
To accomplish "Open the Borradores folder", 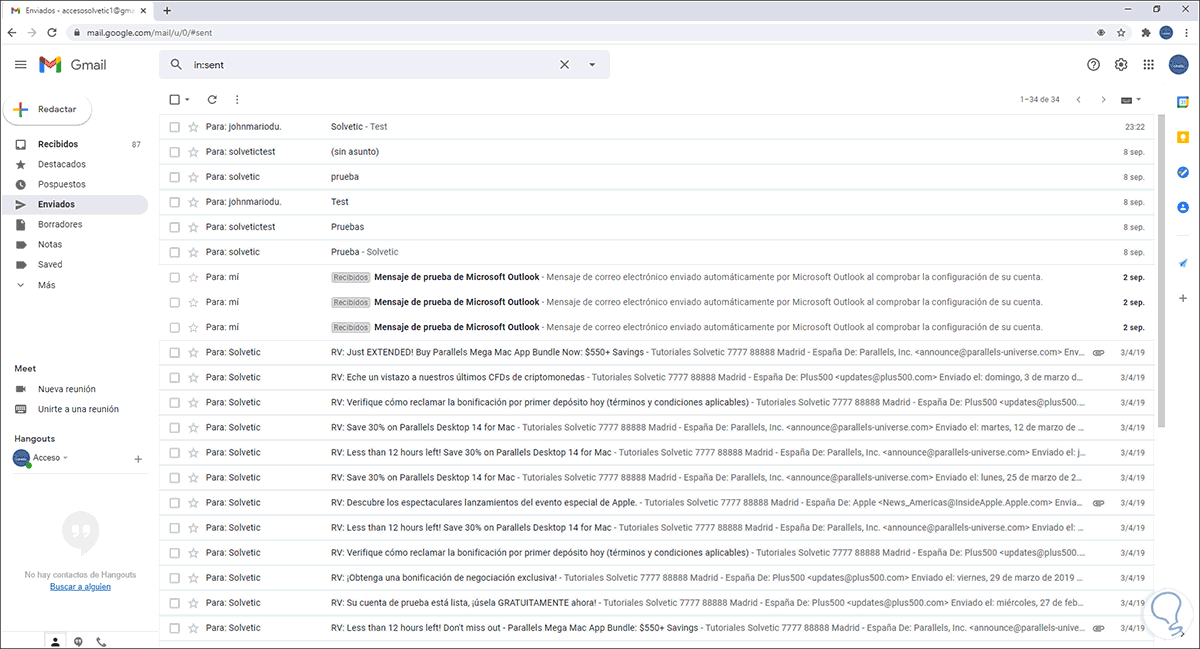I will tap(60, 224).
